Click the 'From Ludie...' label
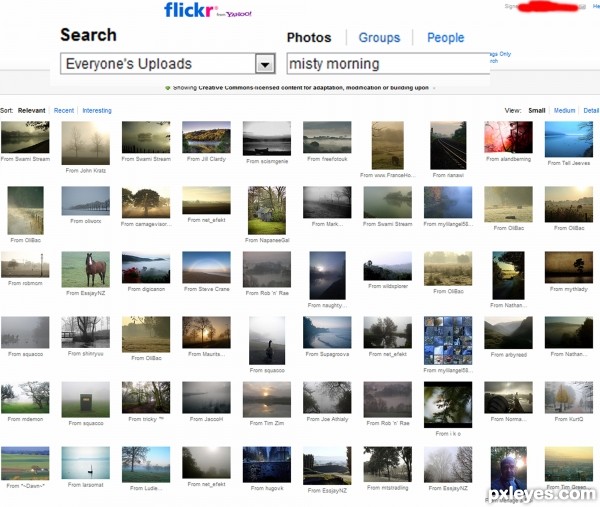600x507 pixels. click(x=146, y=488)
